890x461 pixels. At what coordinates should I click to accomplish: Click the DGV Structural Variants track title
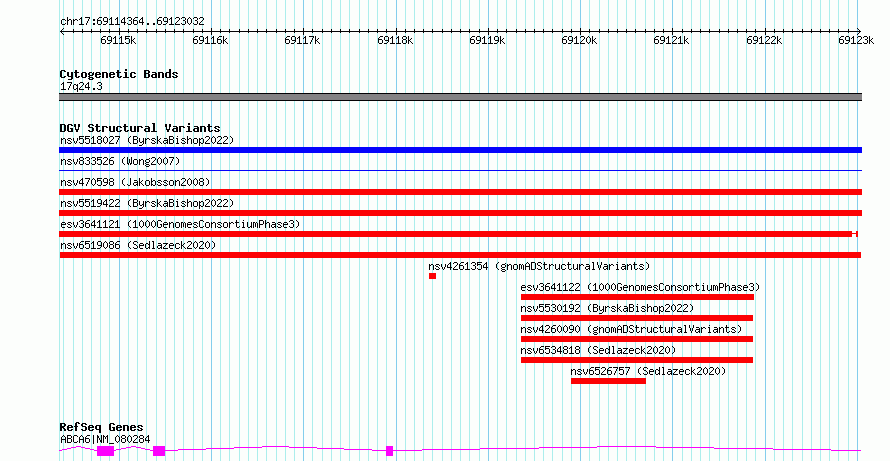tap(140, 128)
